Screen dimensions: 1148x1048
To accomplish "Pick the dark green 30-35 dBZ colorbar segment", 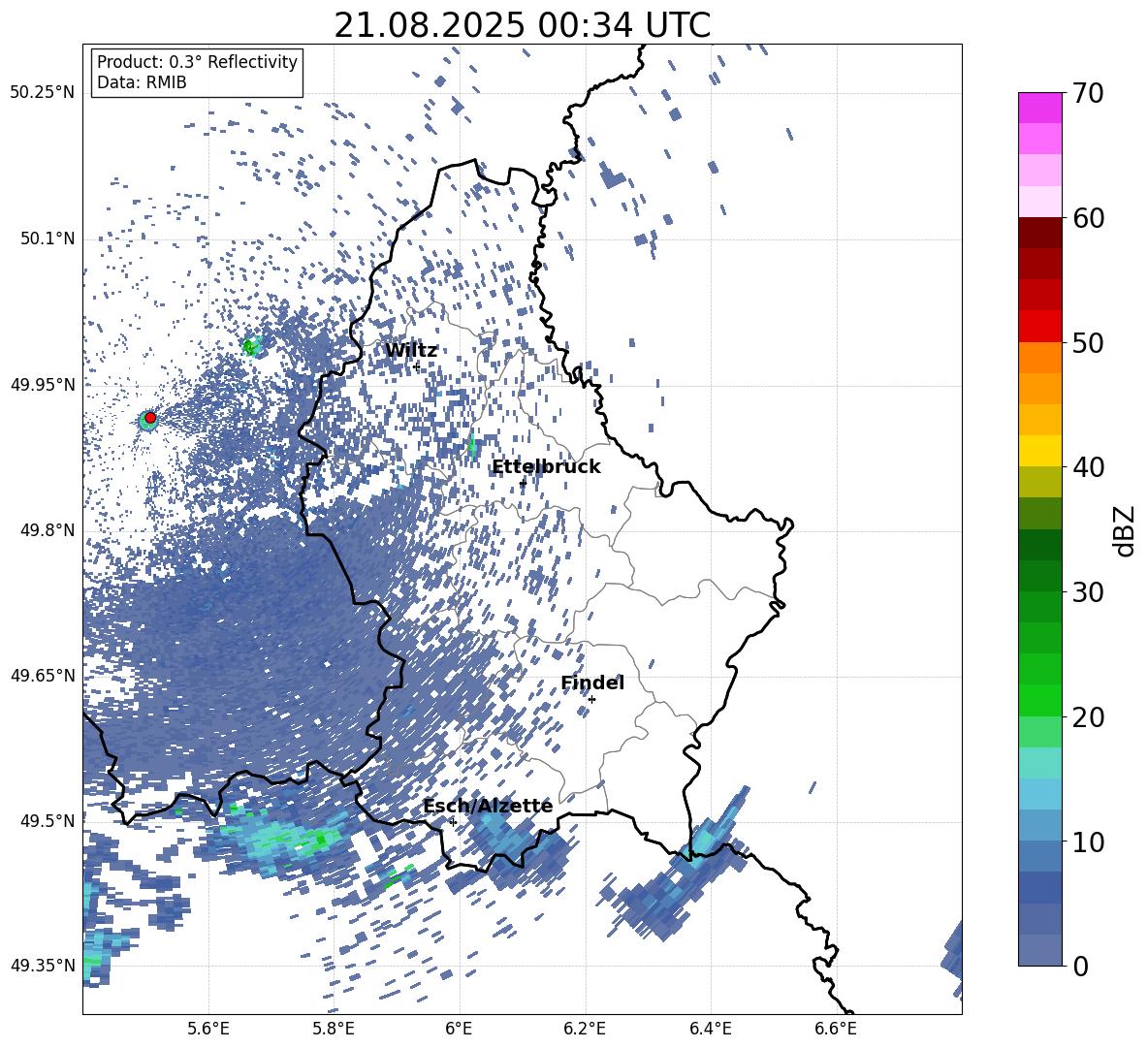I will (x=1039, y=545).
